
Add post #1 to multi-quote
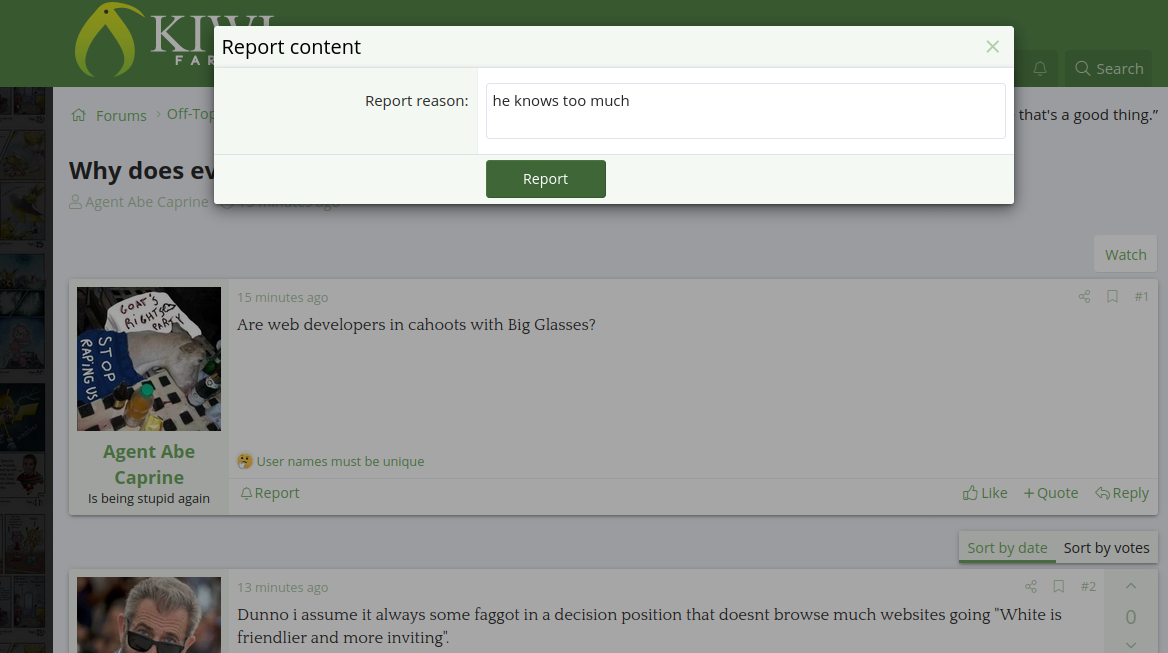coord(1051,493)
